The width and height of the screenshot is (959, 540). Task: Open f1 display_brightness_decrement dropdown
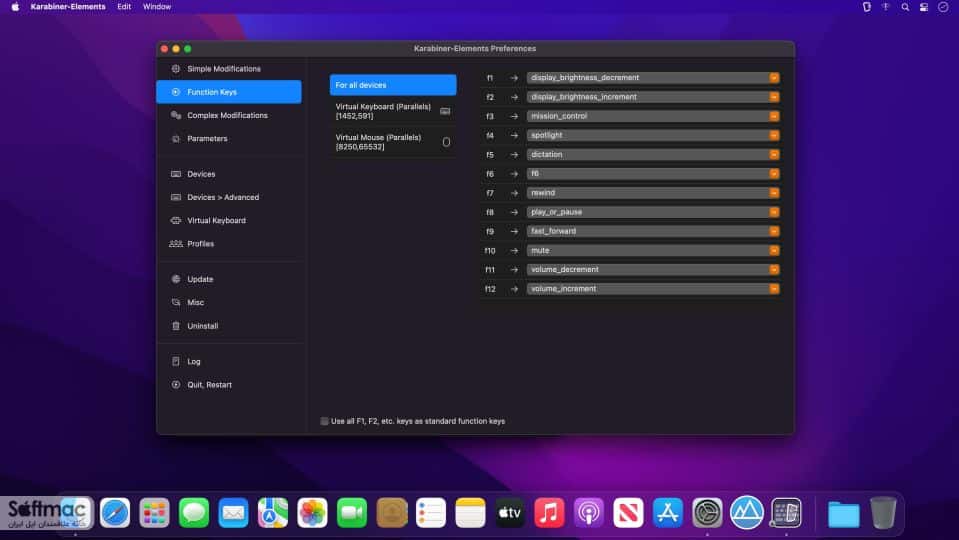pyautogui.click(x=653, y=78)
